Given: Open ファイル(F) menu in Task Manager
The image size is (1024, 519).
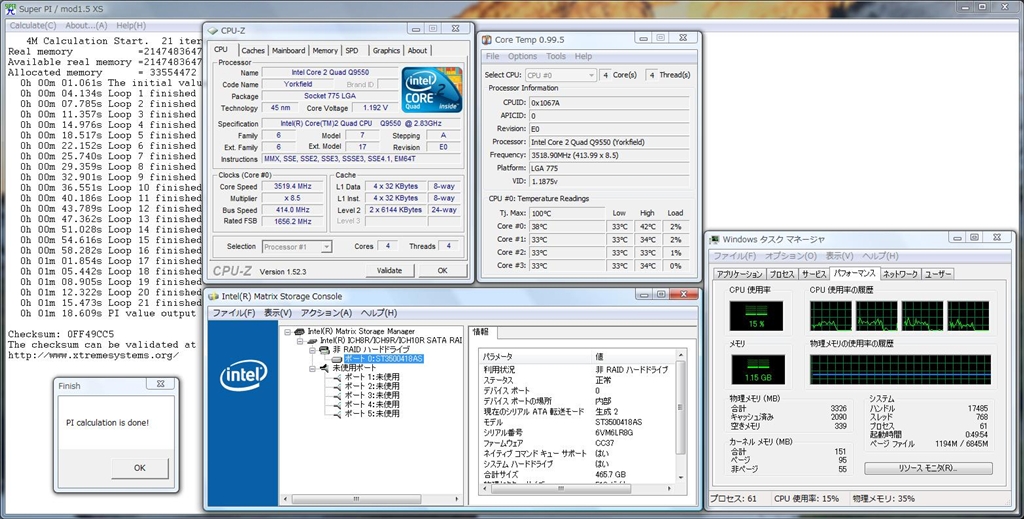Looking at the screenshot, I should [735, 256].
